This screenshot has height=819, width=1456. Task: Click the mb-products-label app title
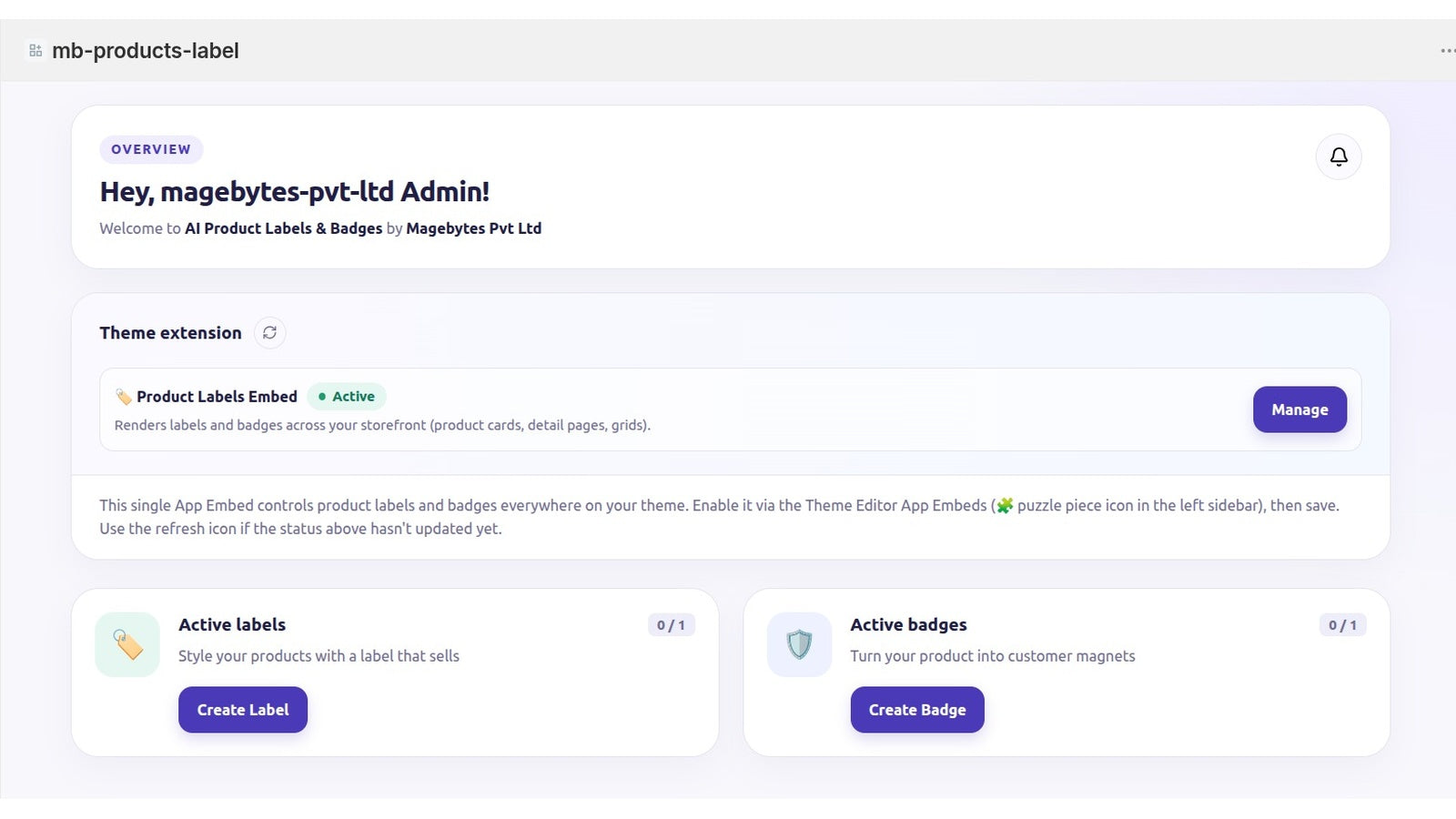pyautogui.click(x=146, y=51)
